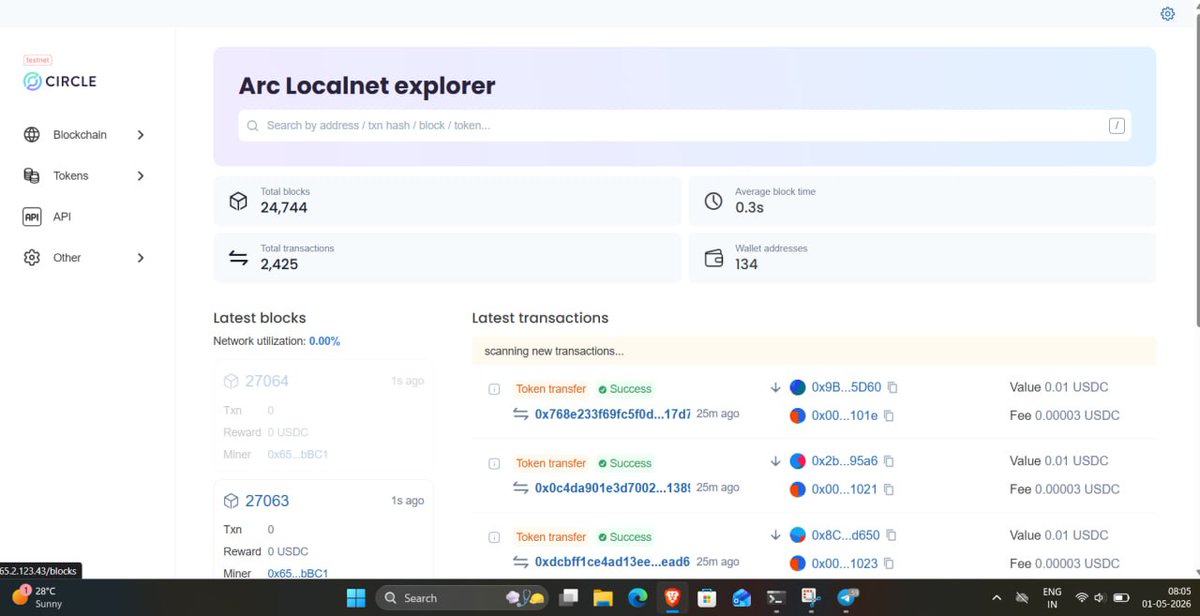Click Success badge of 0x768e233f transaction
1200x616 pixels.
[x=625, y=389]
